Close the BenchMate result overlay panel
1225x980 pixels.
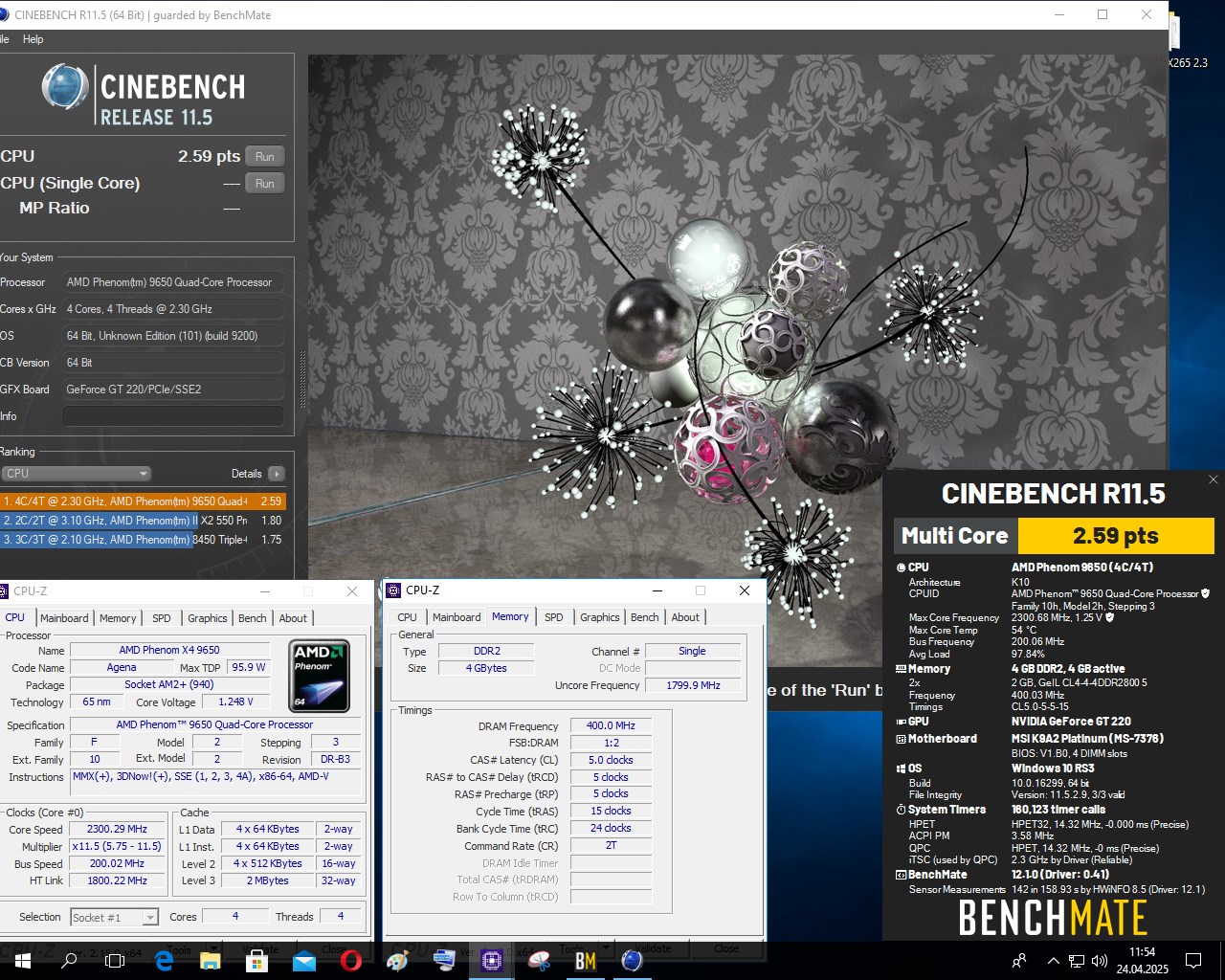point(1214,479)
